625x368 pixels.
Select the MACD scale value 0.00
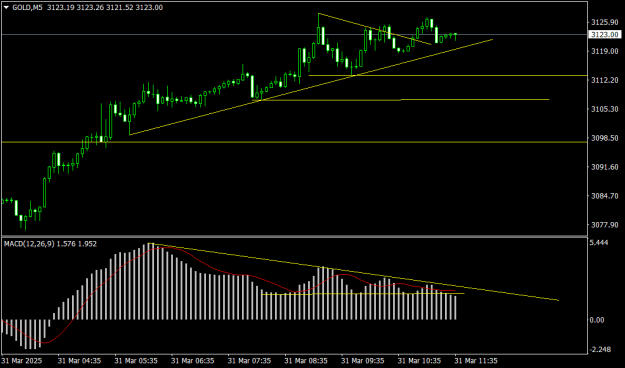(x=598, y=320)
